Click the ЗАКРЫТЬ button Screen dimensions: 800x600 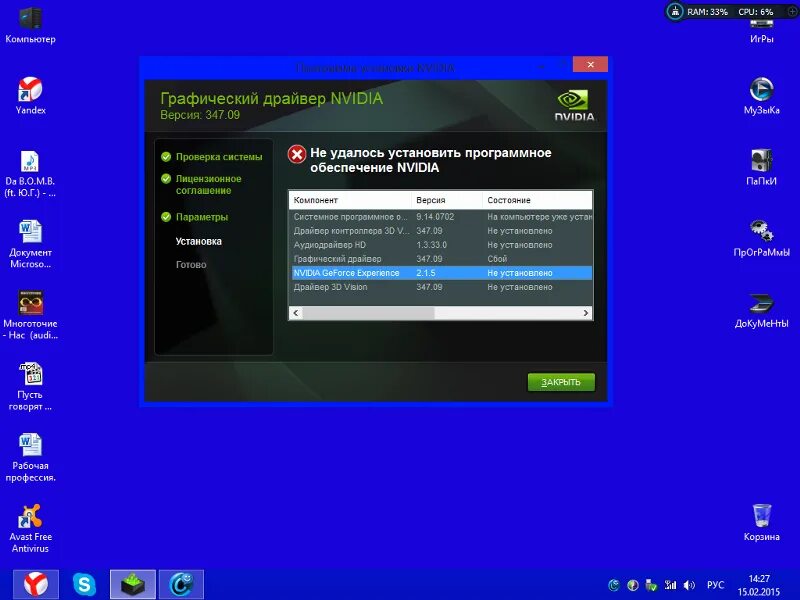click(x=561, y=382)
